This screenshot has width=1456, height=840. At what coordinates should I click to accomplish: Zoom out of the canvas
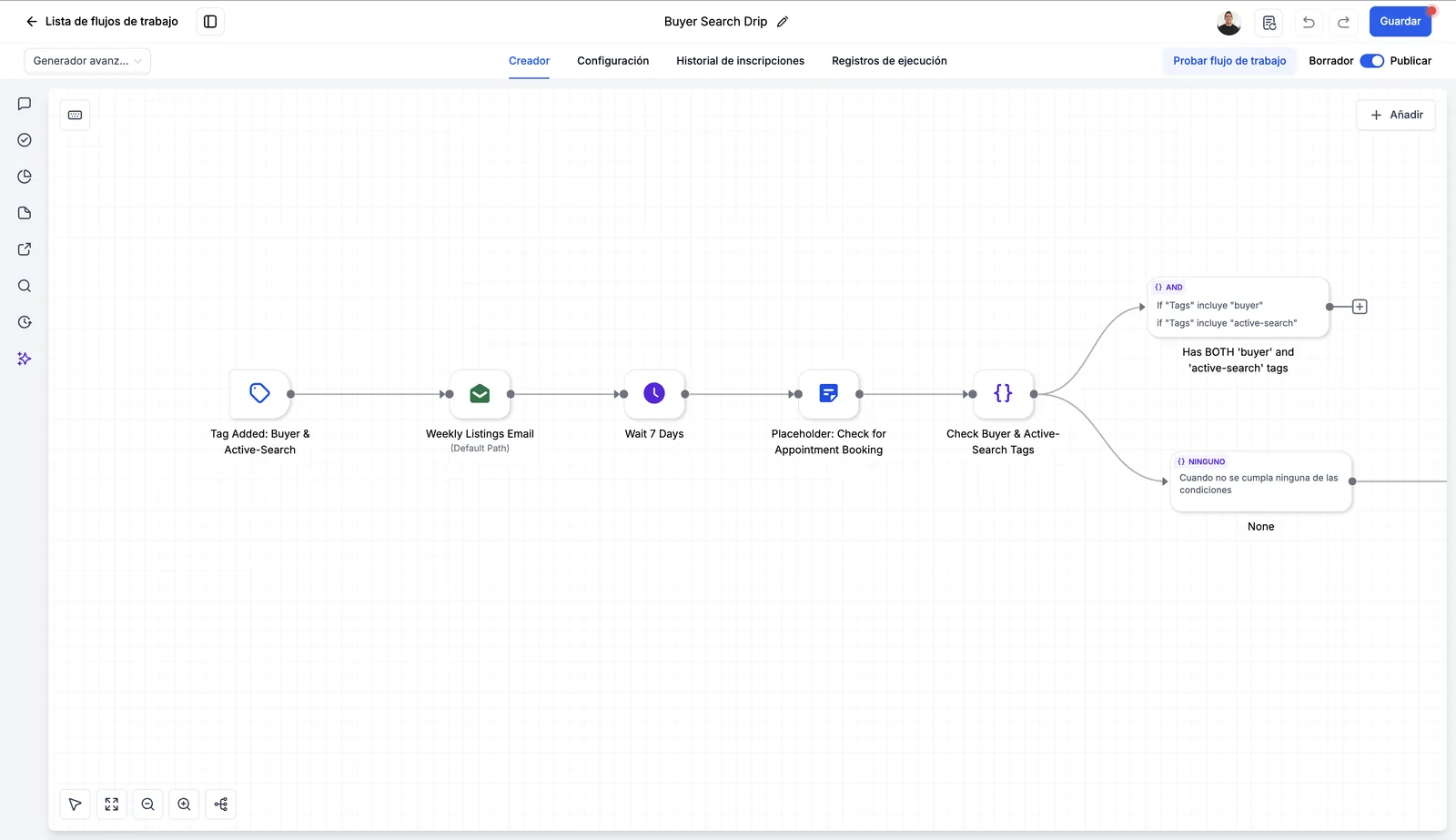pyautogui.click(x=147, y=805)
